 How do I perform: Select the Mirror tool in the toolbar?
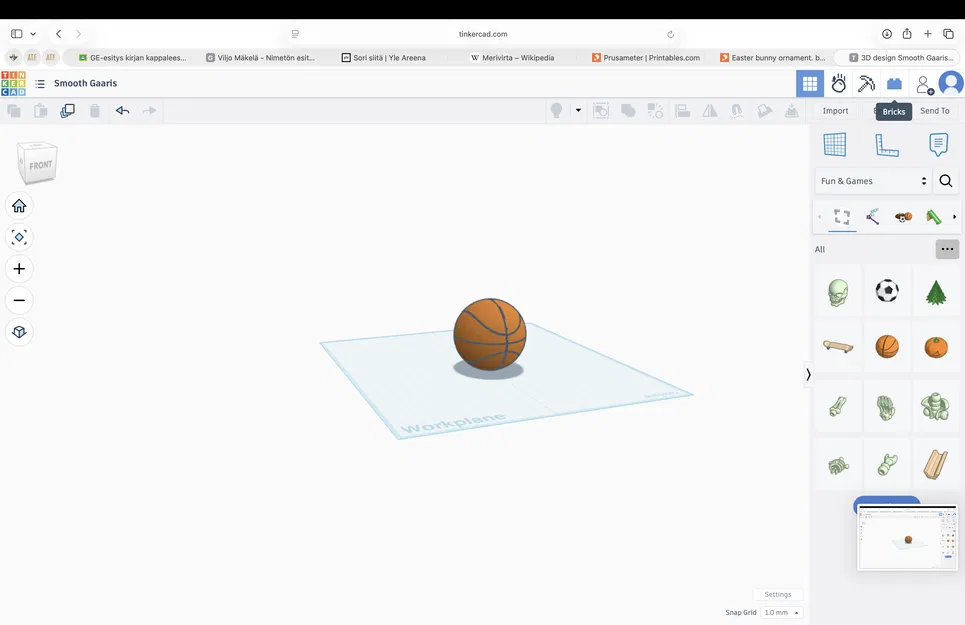click(x=709, y=110)
